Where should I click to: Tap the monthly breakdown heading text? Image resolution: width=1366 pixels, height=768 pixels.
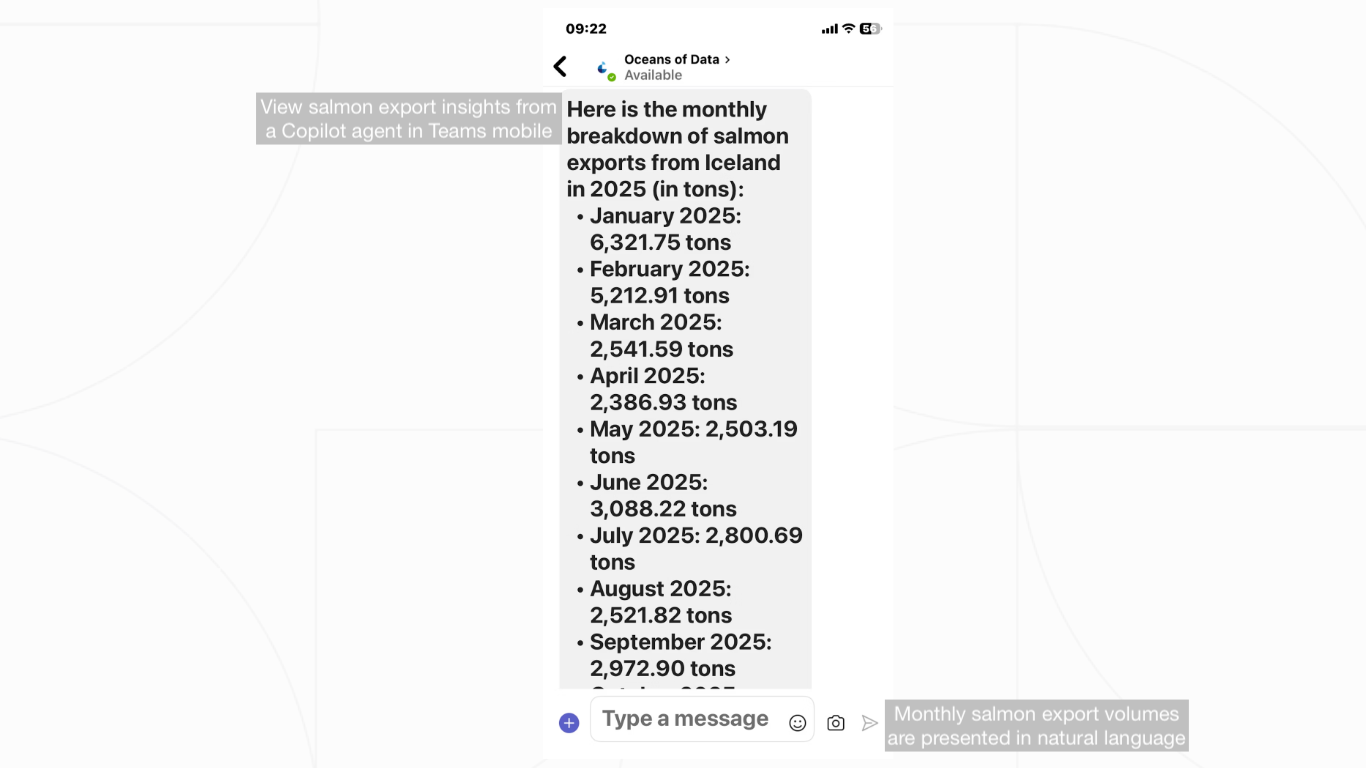pos(678,149)
